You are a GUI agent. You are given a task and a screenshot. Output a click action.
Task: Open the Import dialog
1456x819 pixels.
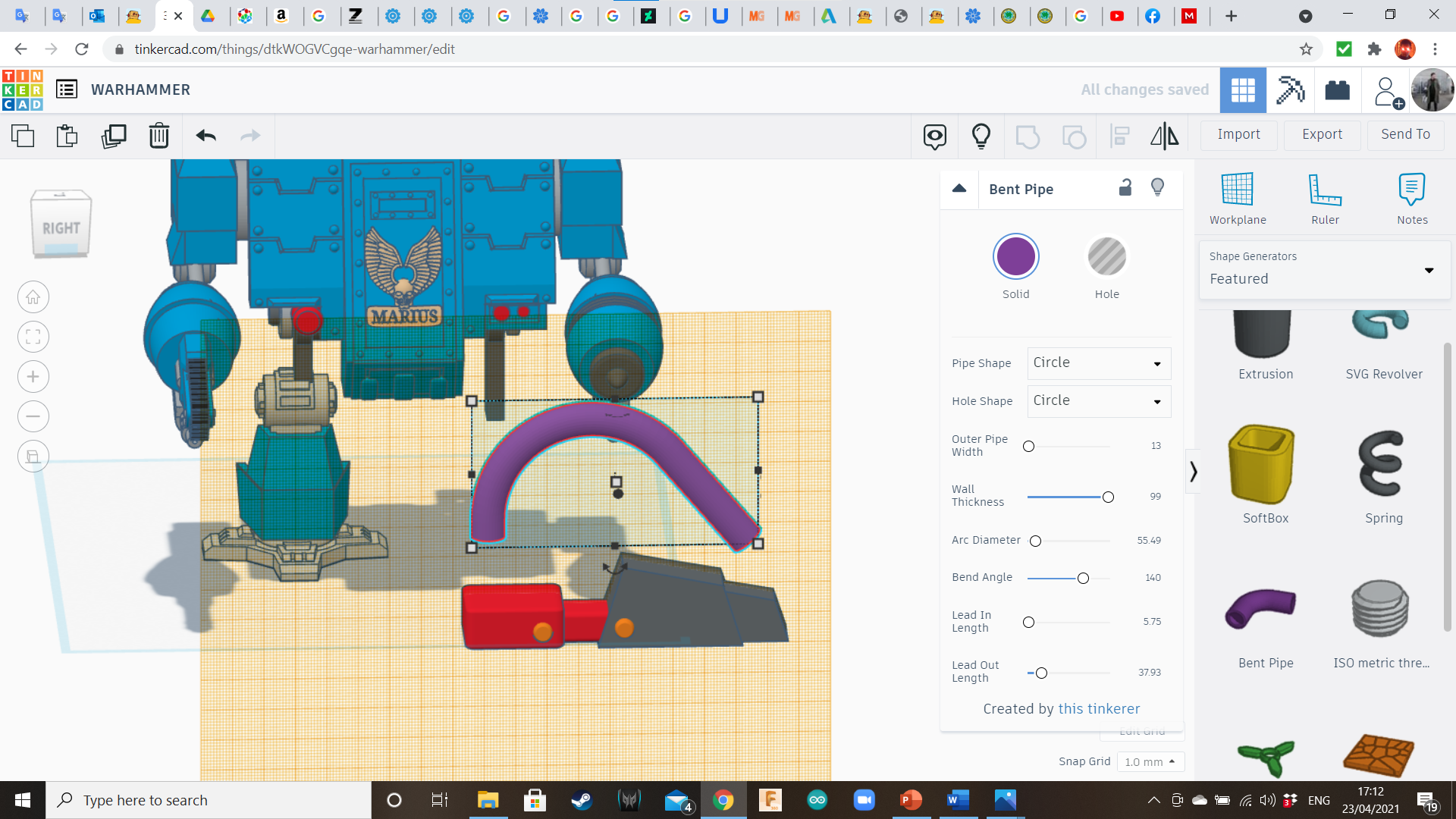(x=1238, y=134)
